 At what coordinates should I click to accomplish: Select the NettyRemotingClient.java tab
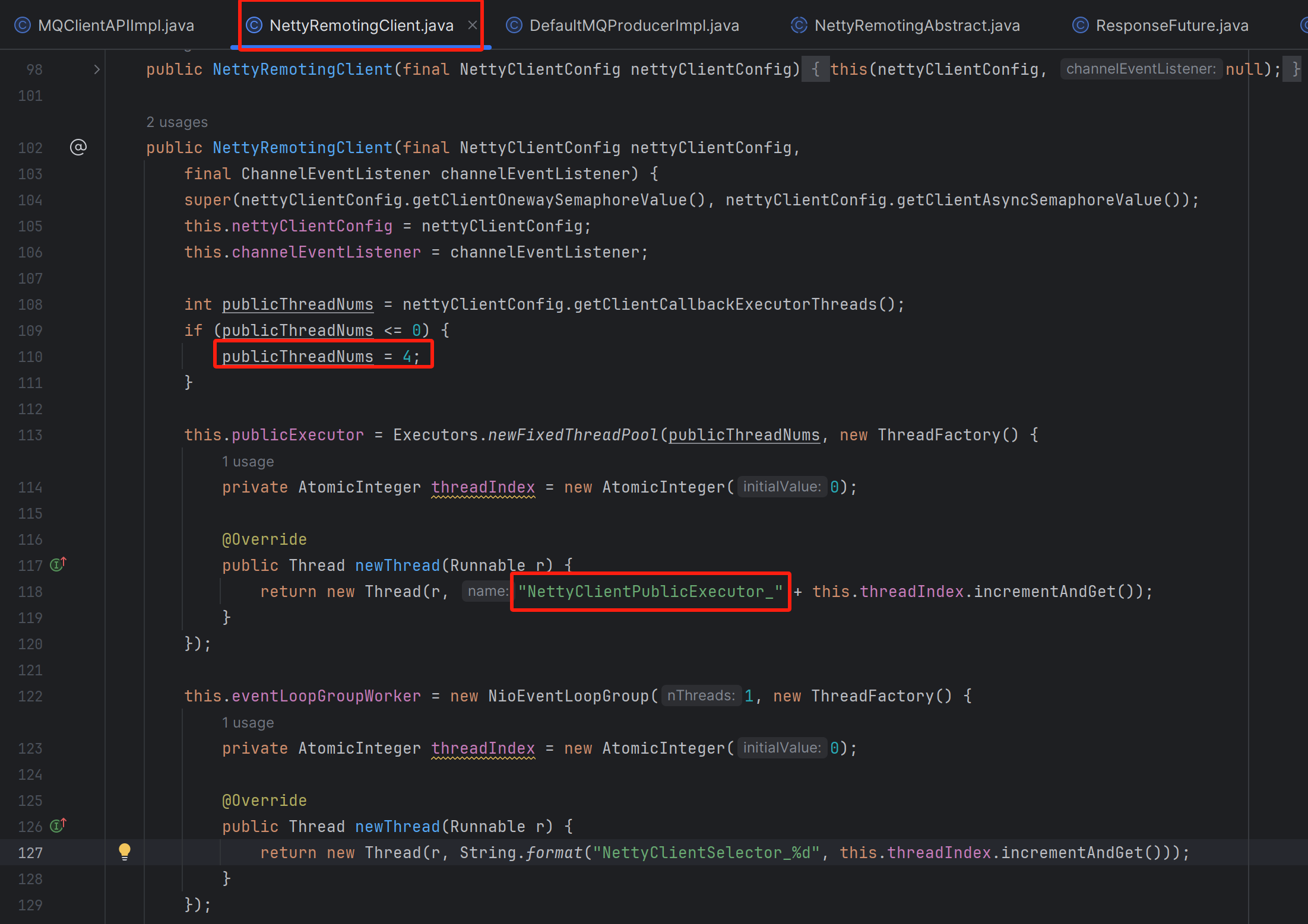361,26
